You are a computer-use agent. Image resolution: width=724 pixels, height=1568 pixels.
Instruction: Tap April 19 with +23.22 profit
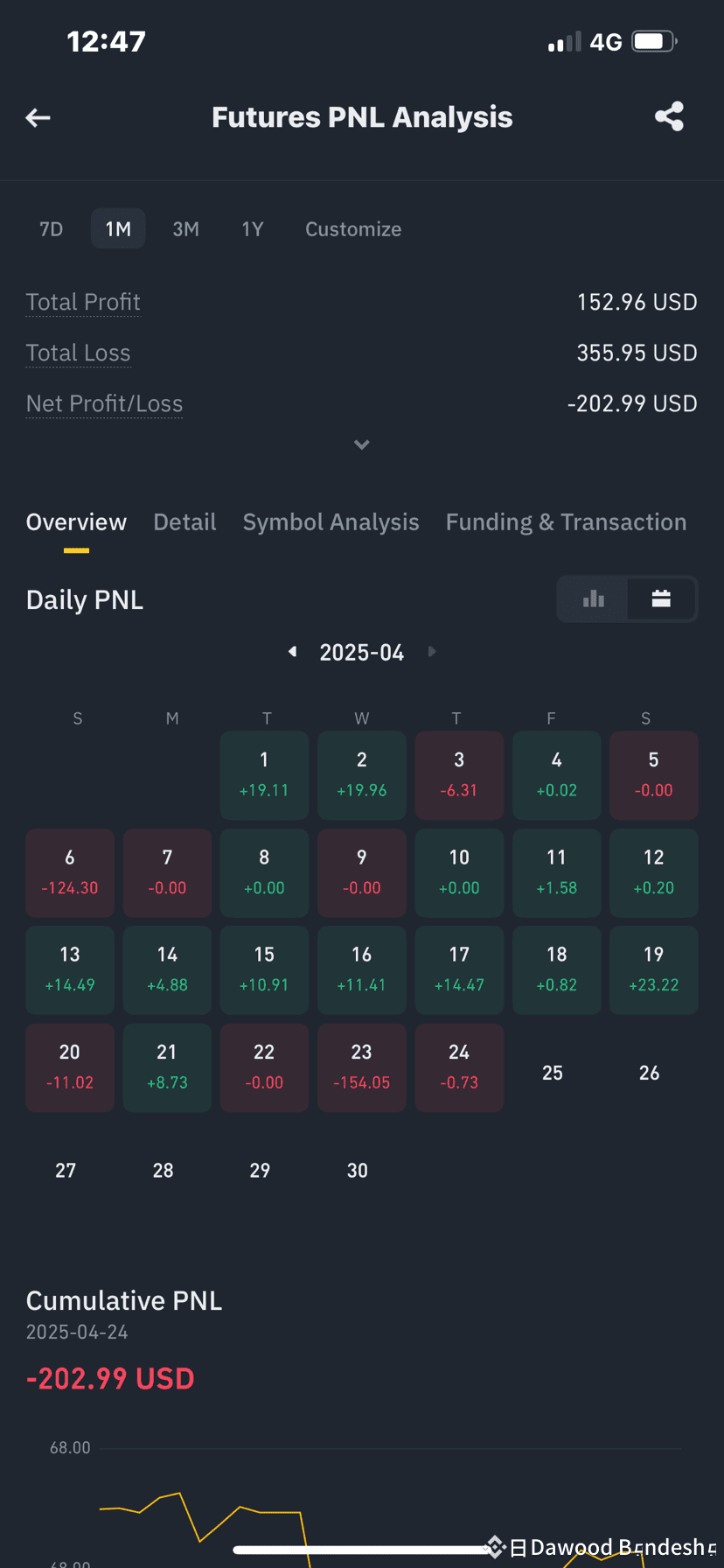[x=653, y=970]
